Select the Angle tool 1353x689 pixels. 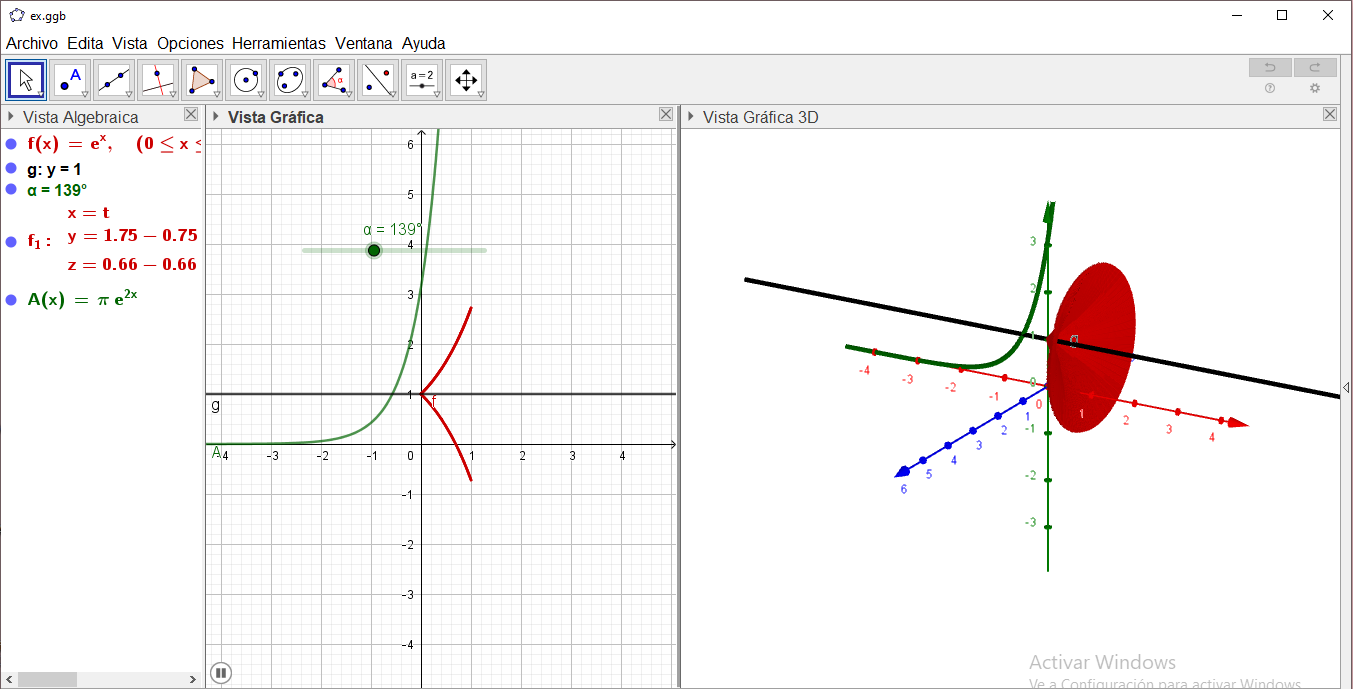point(334,79)
